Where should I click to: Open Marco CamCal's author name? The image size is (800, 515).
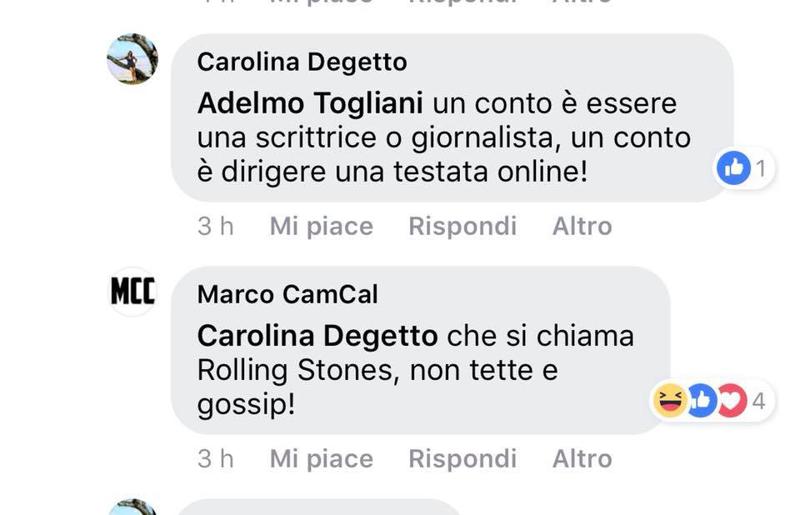click(288, 294)
